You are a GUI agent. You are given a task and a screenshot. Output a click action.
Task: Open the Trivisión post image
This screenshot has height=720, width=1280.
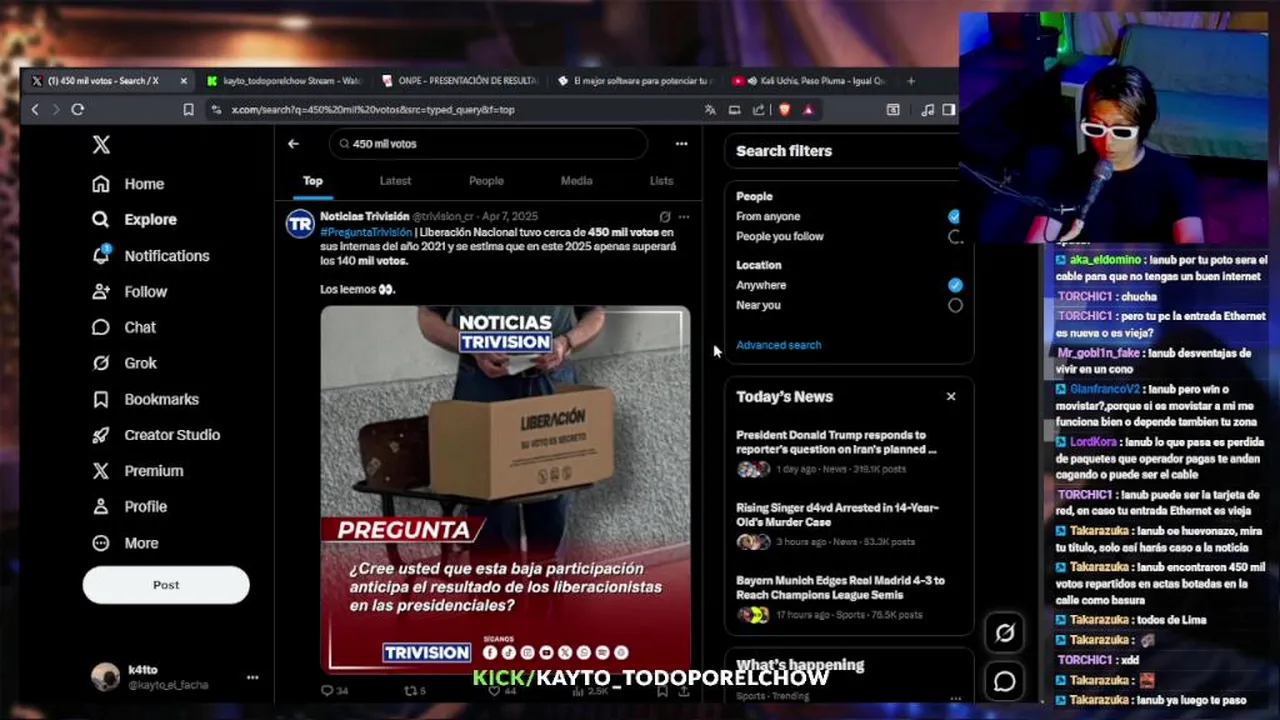point(505,489)
